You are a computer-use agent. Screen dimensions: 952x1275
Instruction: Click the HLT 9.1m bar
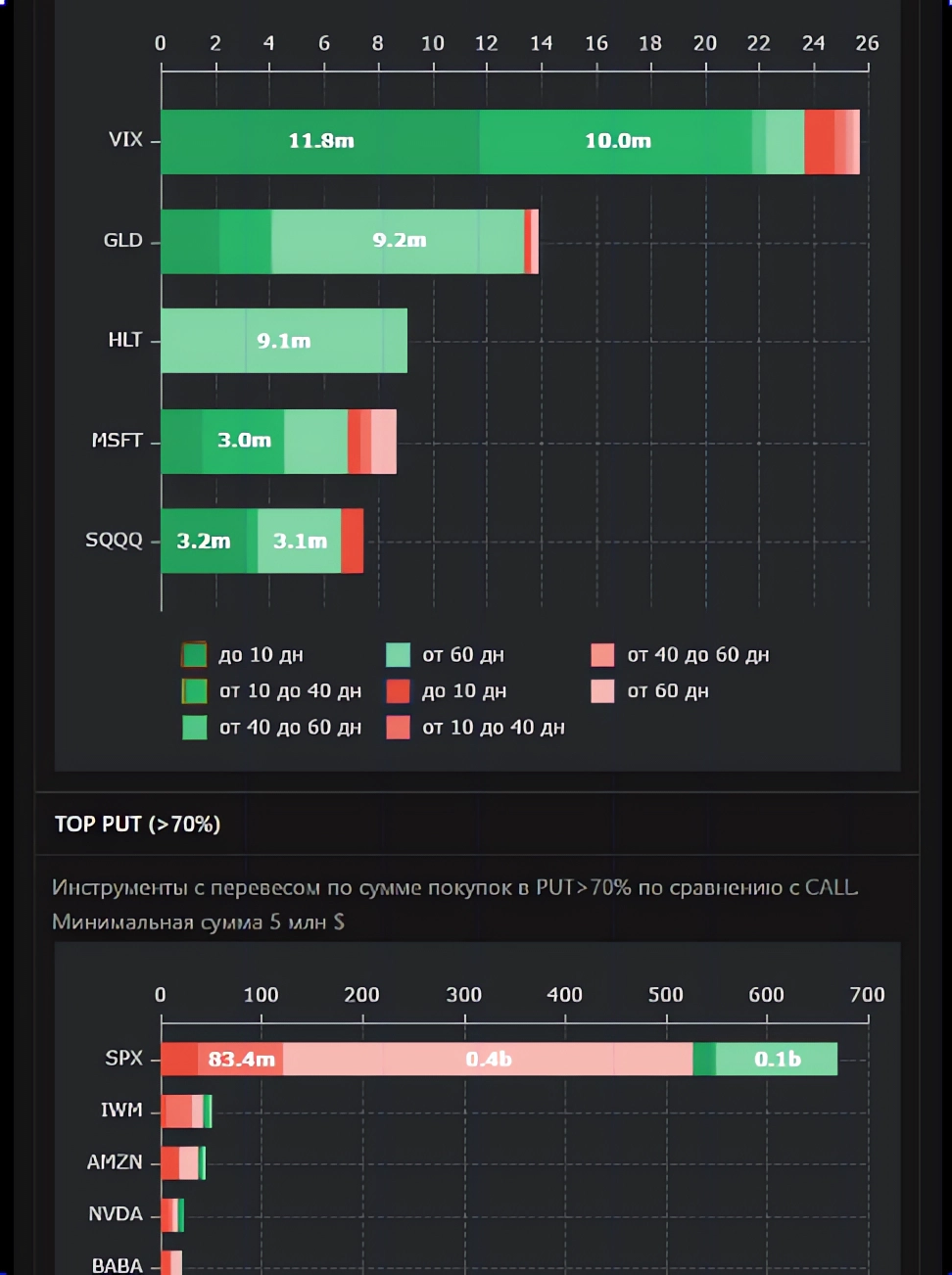click(284, 341)
